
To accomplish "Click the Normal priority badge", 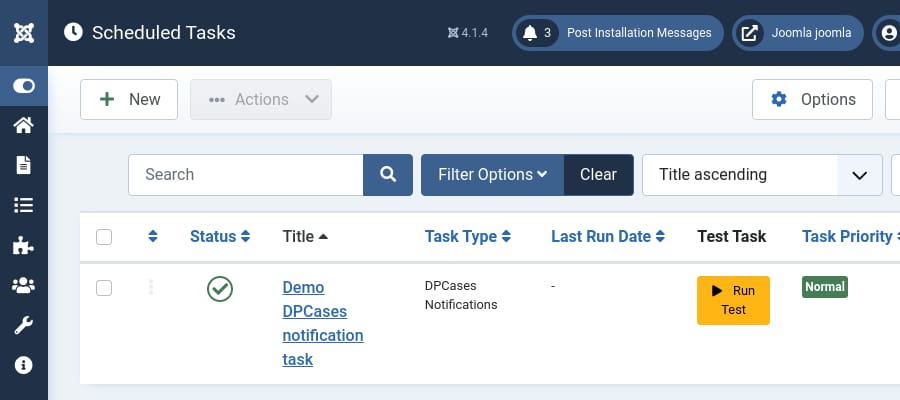I will pyautogui.click(x=825, y=287).
